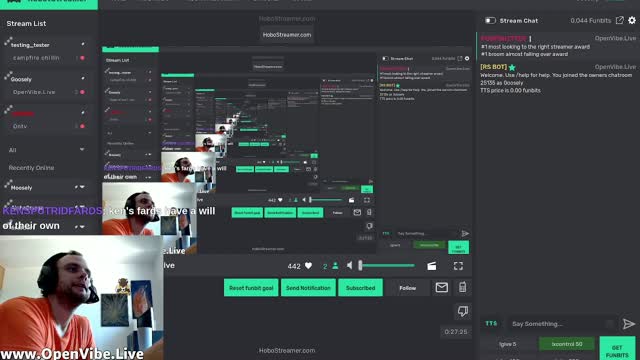Mute the stream with speaker icon
The width and height of the screenshot is (640, 360).
[x=349, y=266]
